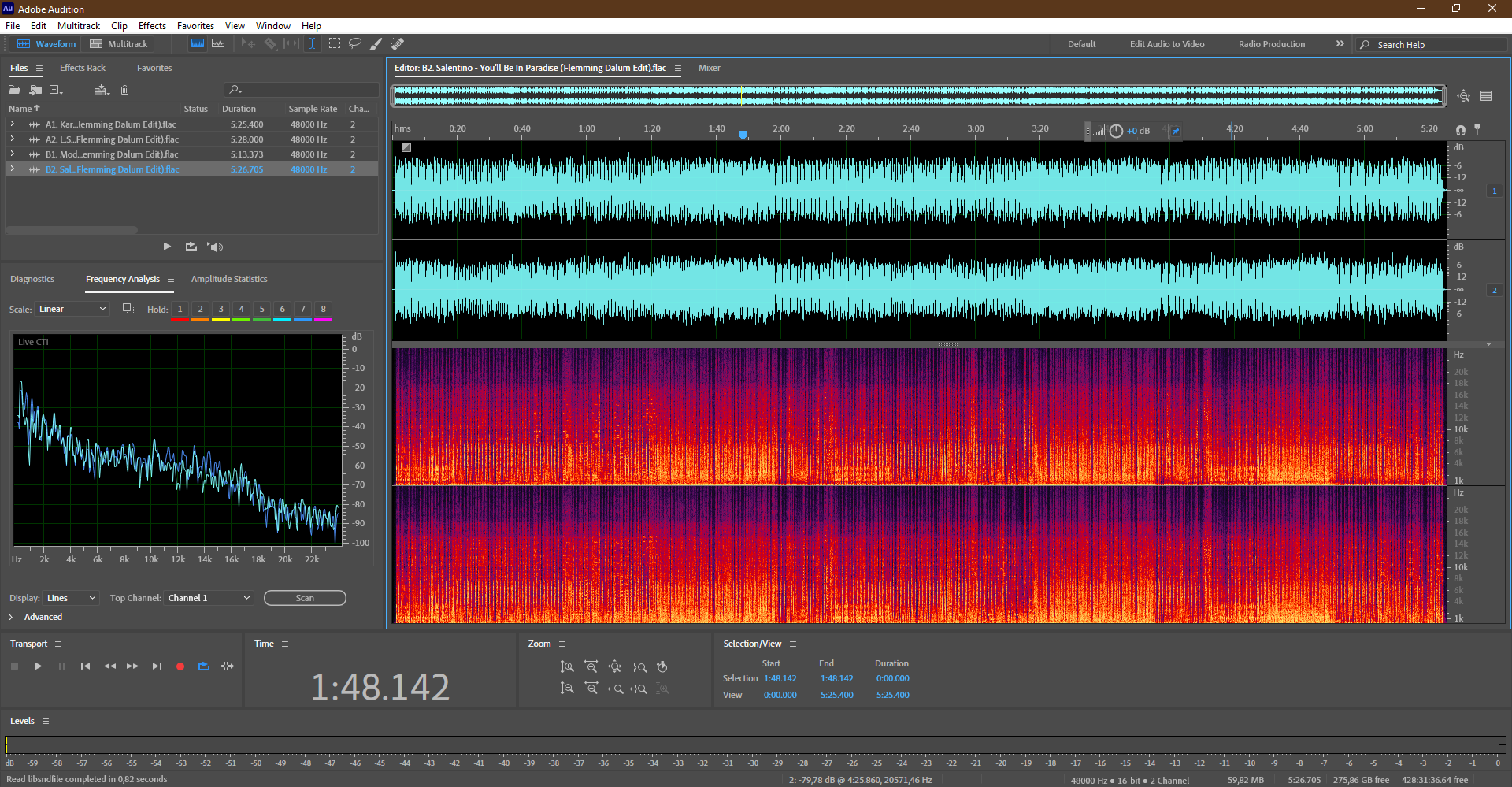Click Zoom Out Full icon
This screenshot has height=787, width=1512.
click(x=615, y=667)
